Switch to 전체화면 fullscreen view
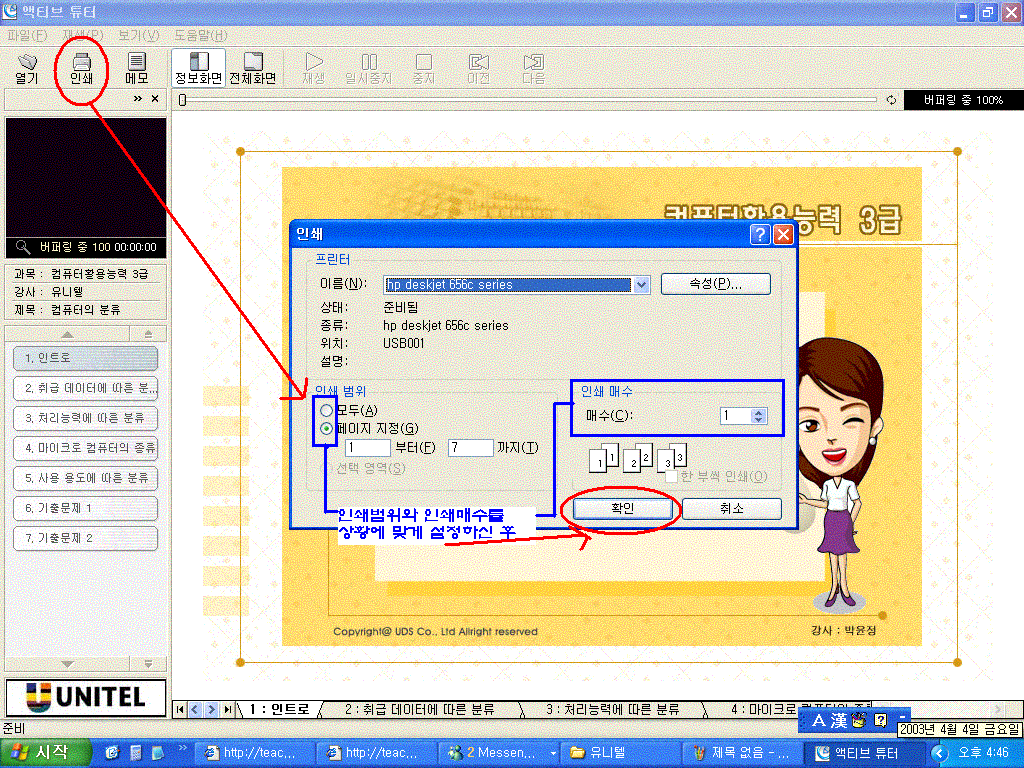This screenshot has width=1024, height=768. 252,68
